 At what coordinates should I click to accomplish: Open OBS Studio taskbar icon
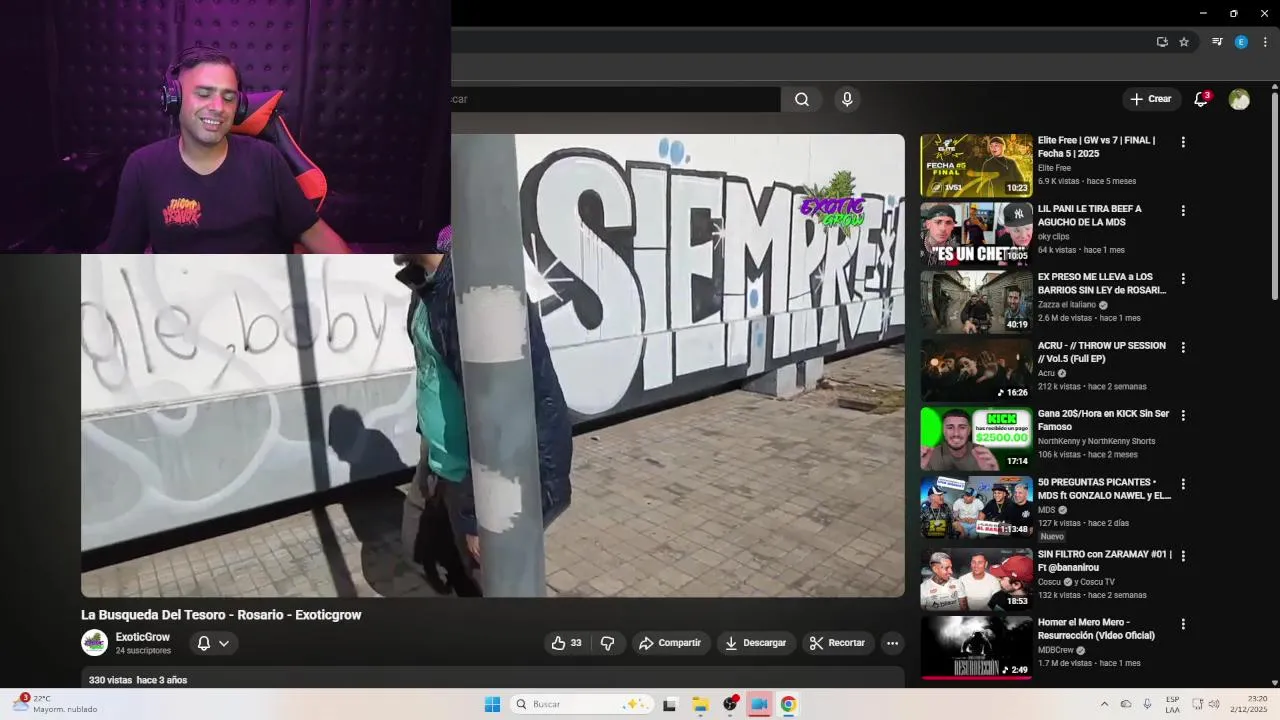(730, 704)
